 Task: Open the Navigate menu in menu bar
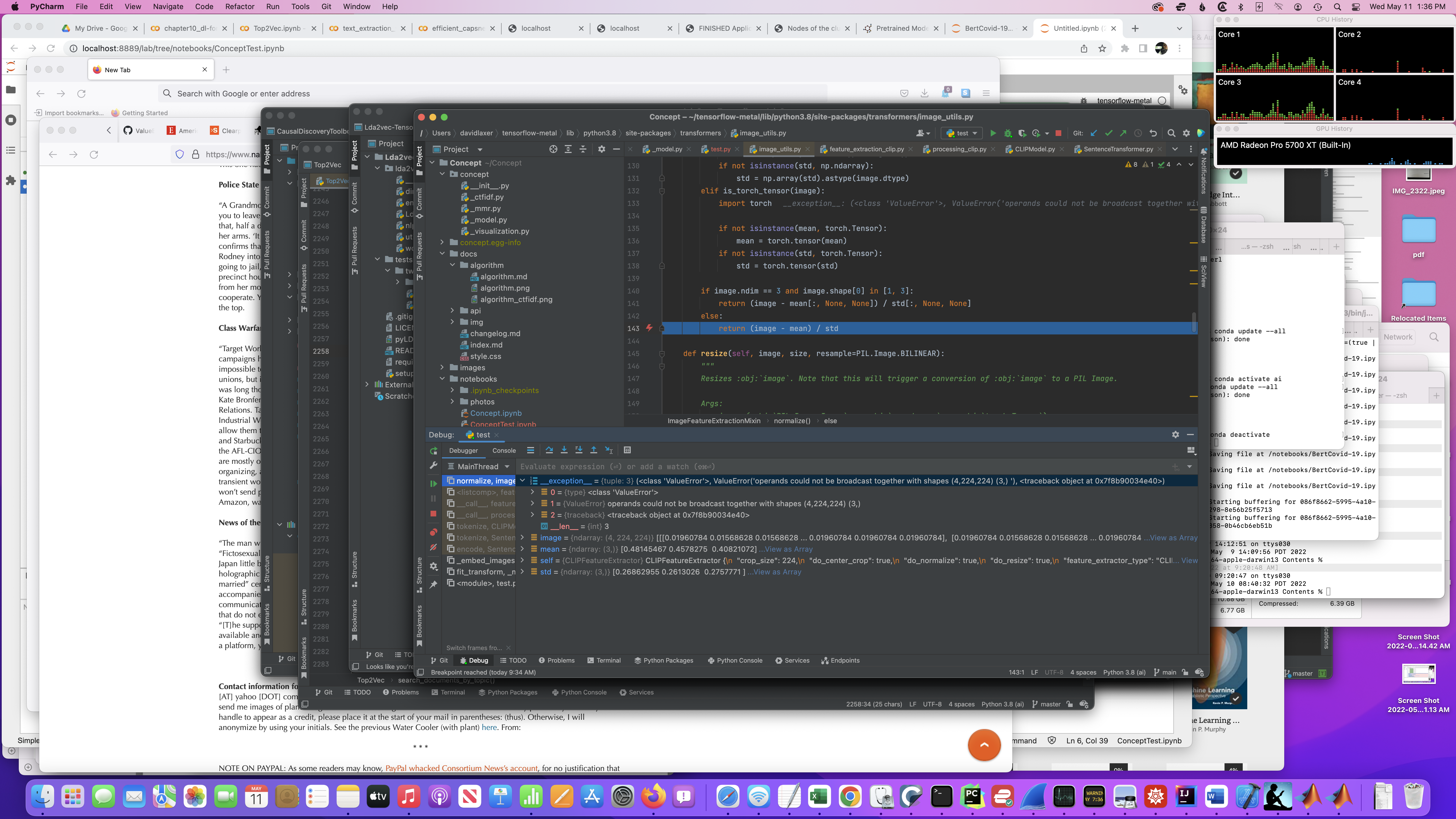tap(168, 7)
